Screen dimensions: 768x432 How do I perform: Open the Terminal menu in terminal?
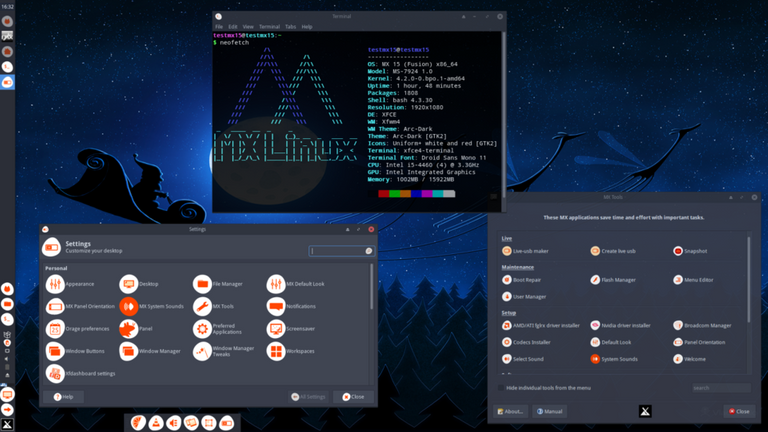[x=269, y=26]
